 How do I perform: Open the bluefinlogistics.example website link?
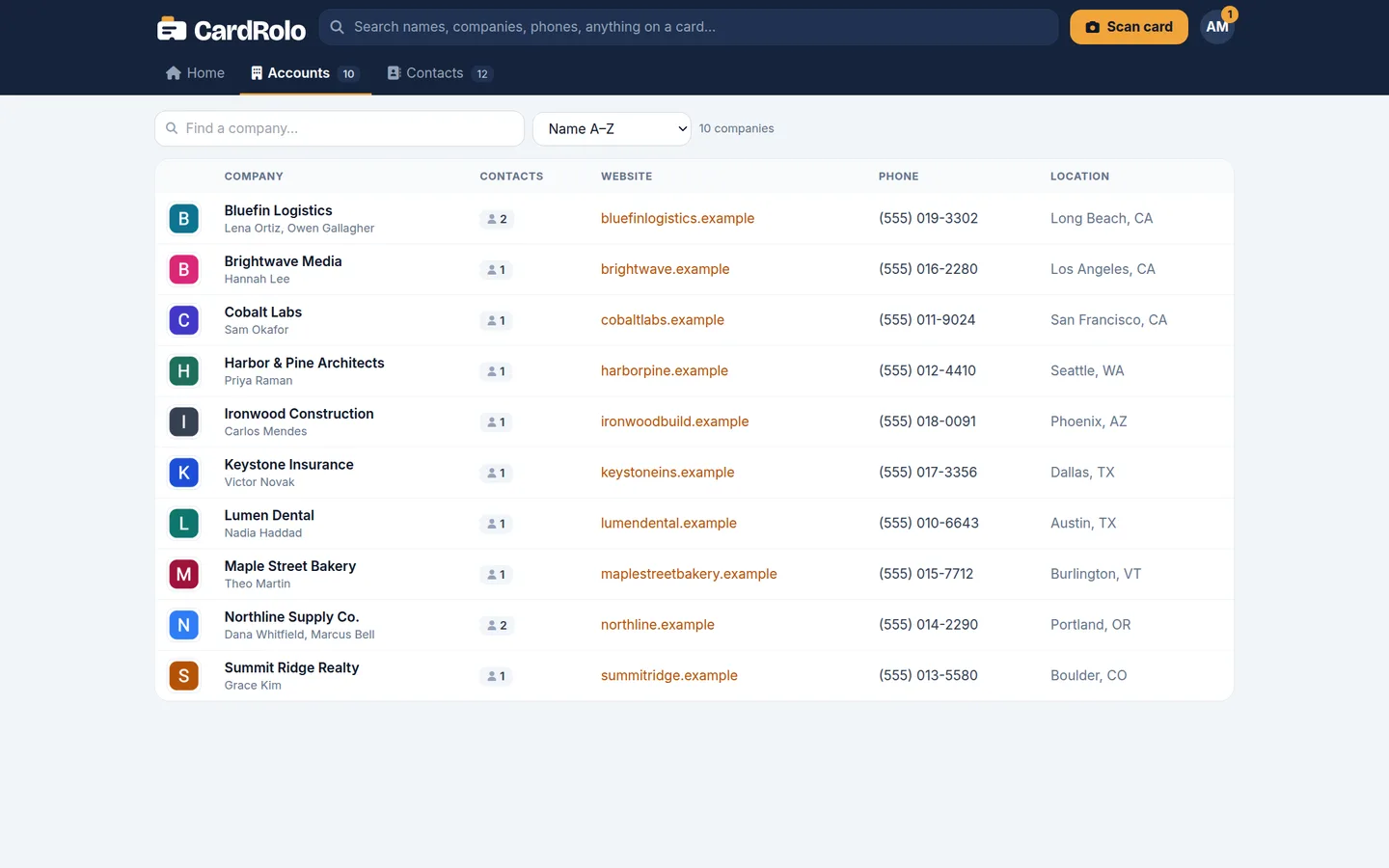[x=677, y=219]
